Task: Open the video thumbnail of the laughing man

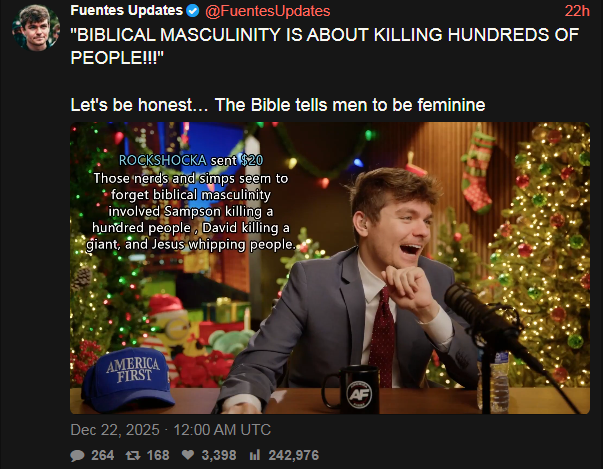Action: click(x=330, y=268)
